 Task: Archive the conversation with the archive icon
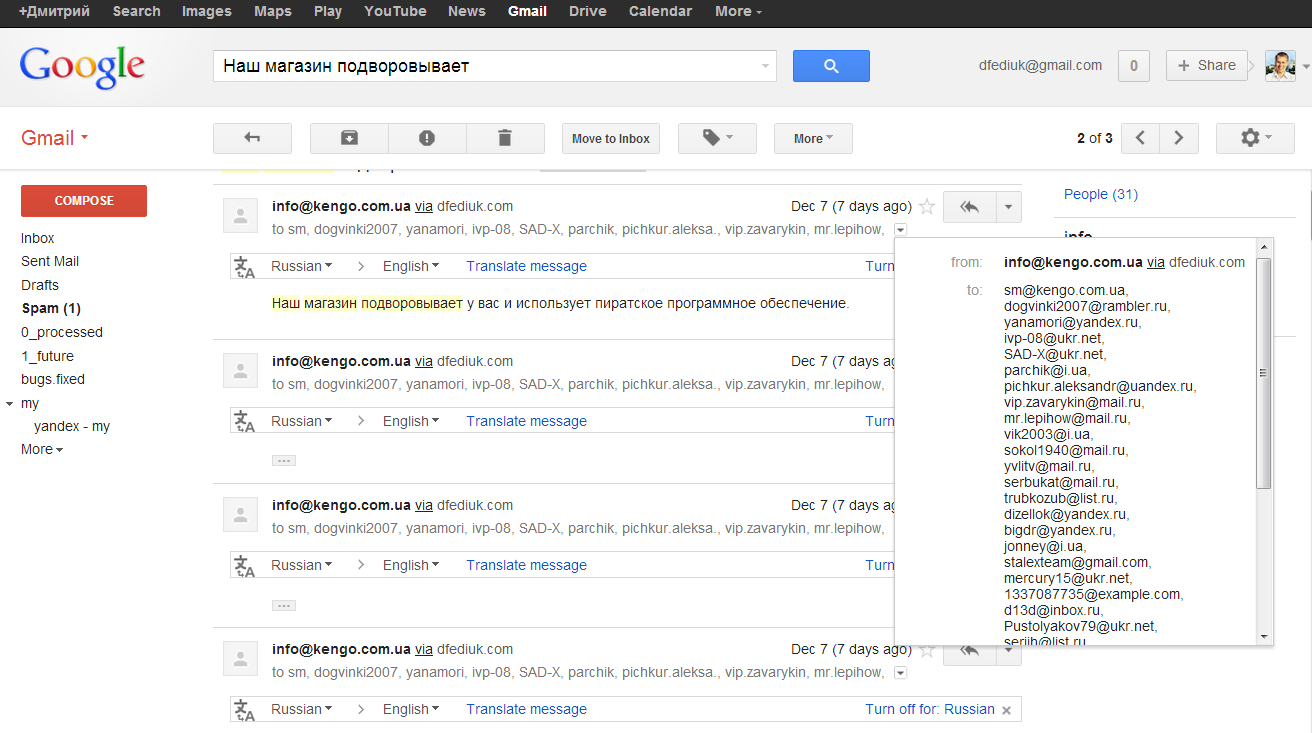[x=349, y=138]
